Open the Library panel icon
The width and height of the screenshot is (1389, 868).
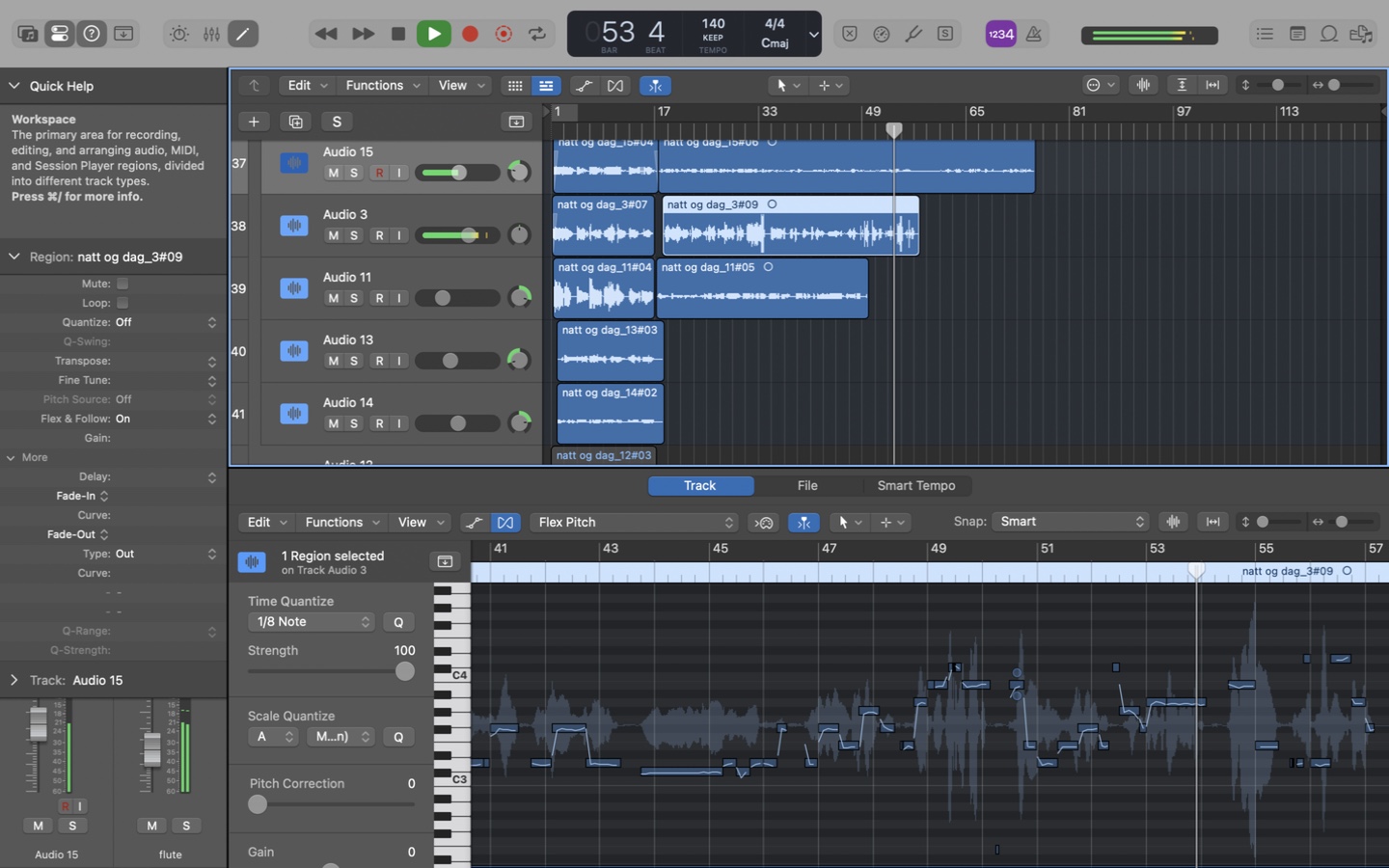pos(27,34)
